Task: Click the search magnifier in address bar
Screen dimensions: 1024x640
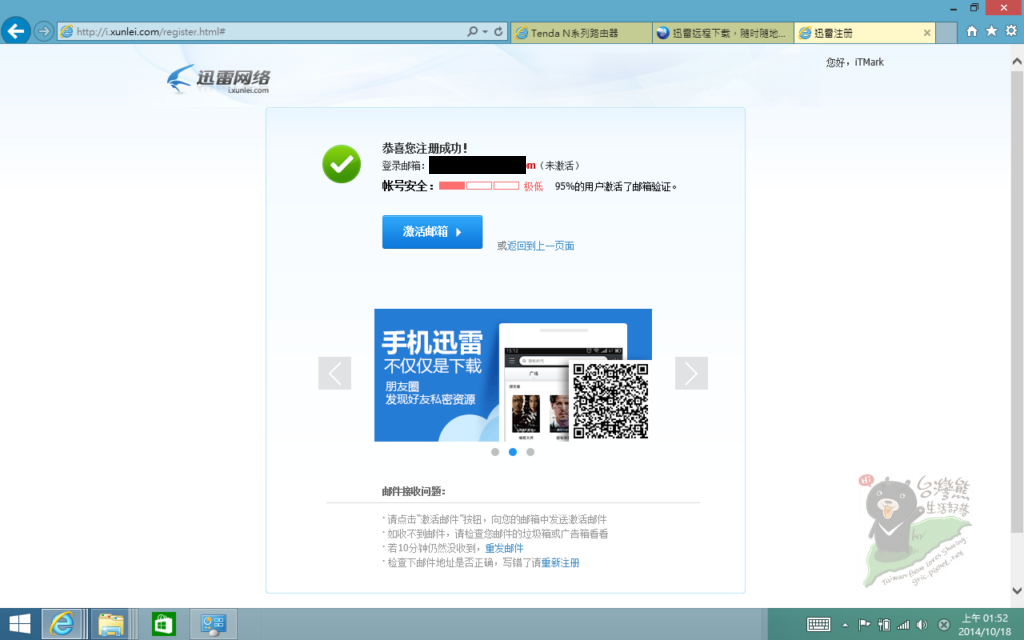Action: (x=472, y=31)
